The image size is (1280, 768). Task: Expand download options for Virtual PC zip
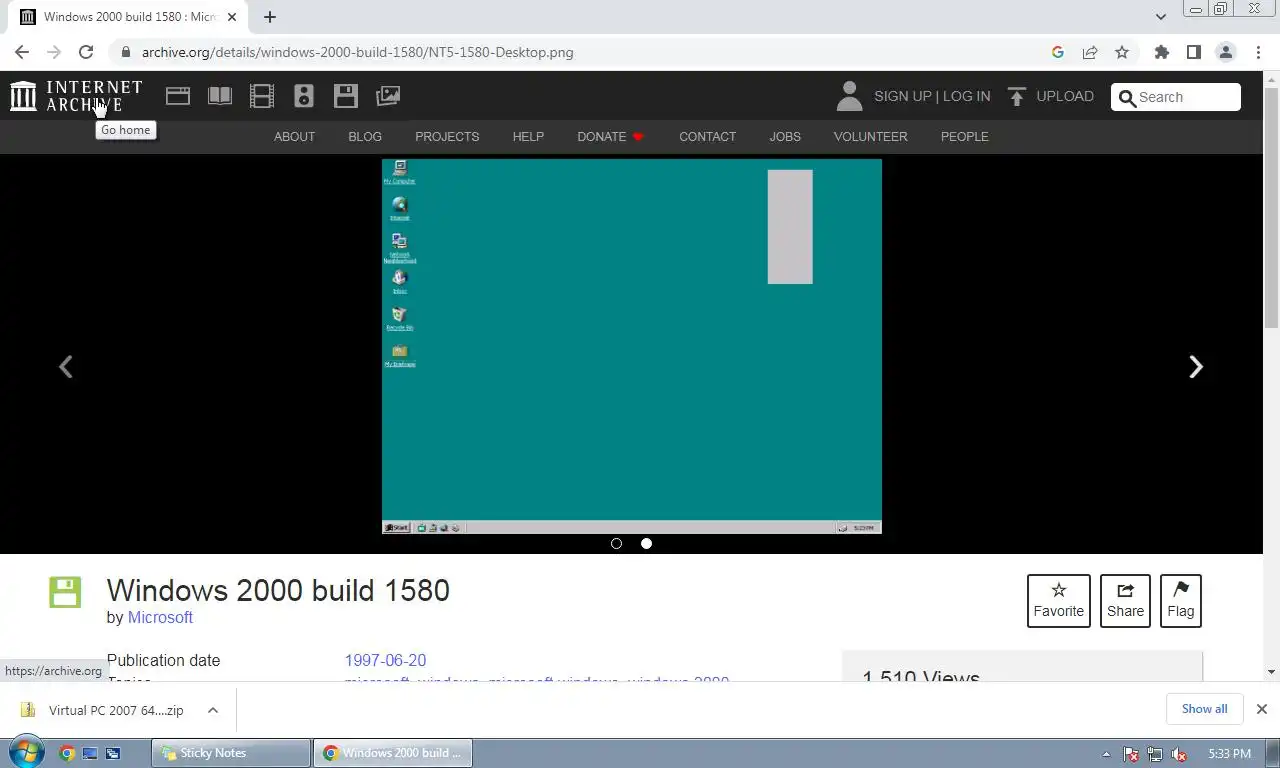coord(212,710)
